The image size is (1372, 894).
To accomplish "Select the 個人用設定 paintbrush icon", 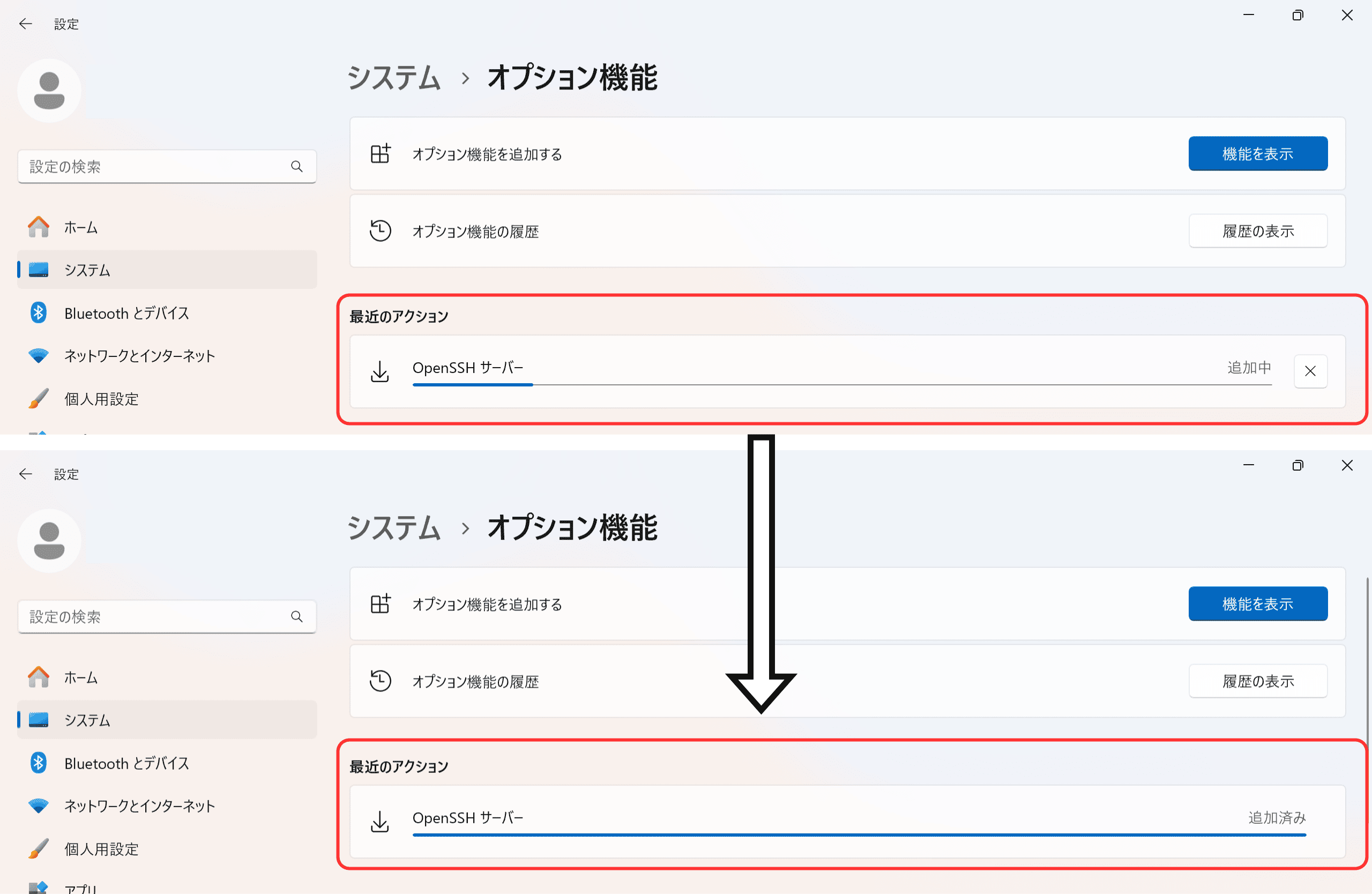I will click(38, 398).
